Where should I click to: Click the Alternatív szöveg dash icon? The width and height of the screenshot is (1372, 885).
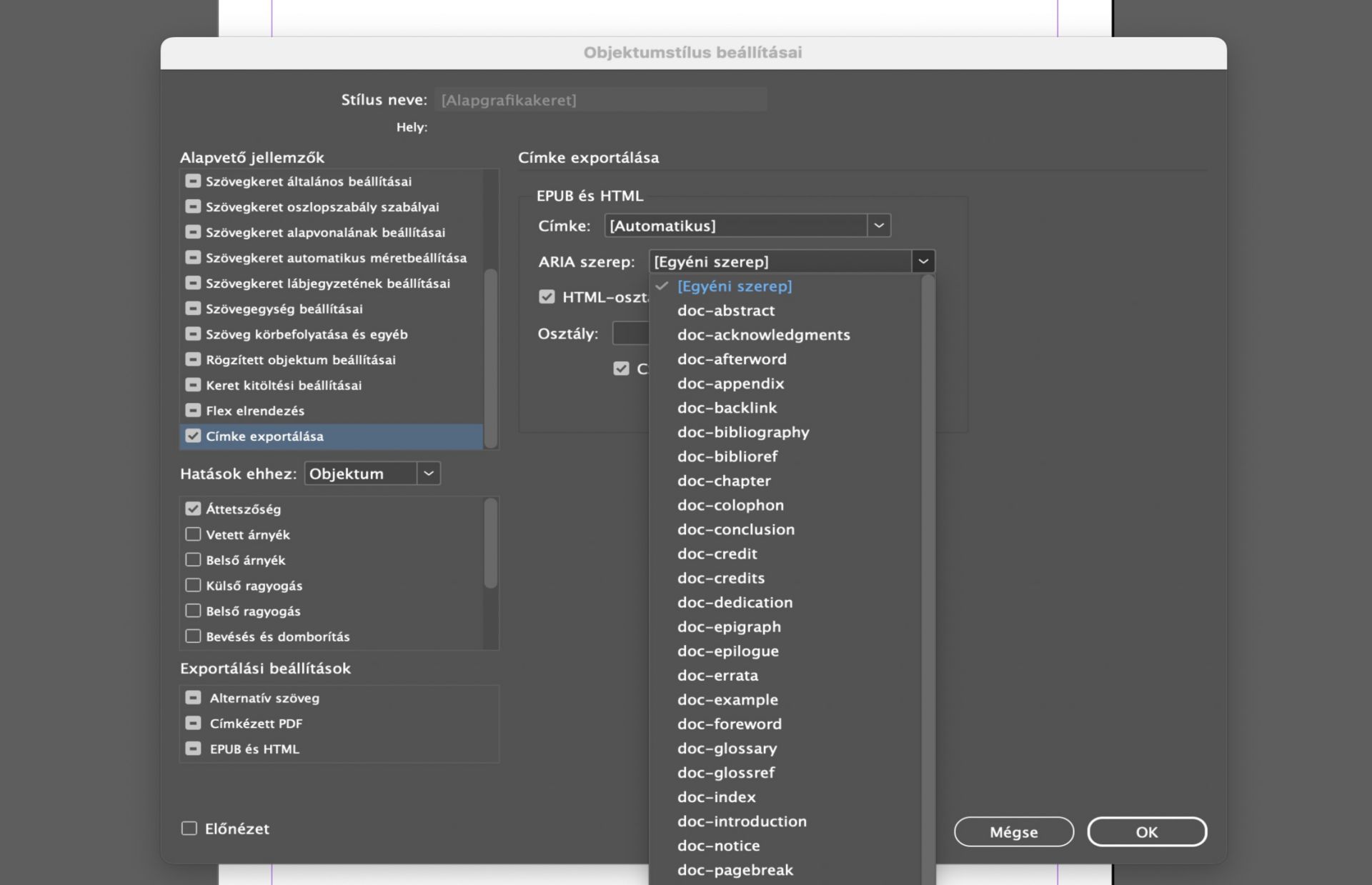pos(193,698)
